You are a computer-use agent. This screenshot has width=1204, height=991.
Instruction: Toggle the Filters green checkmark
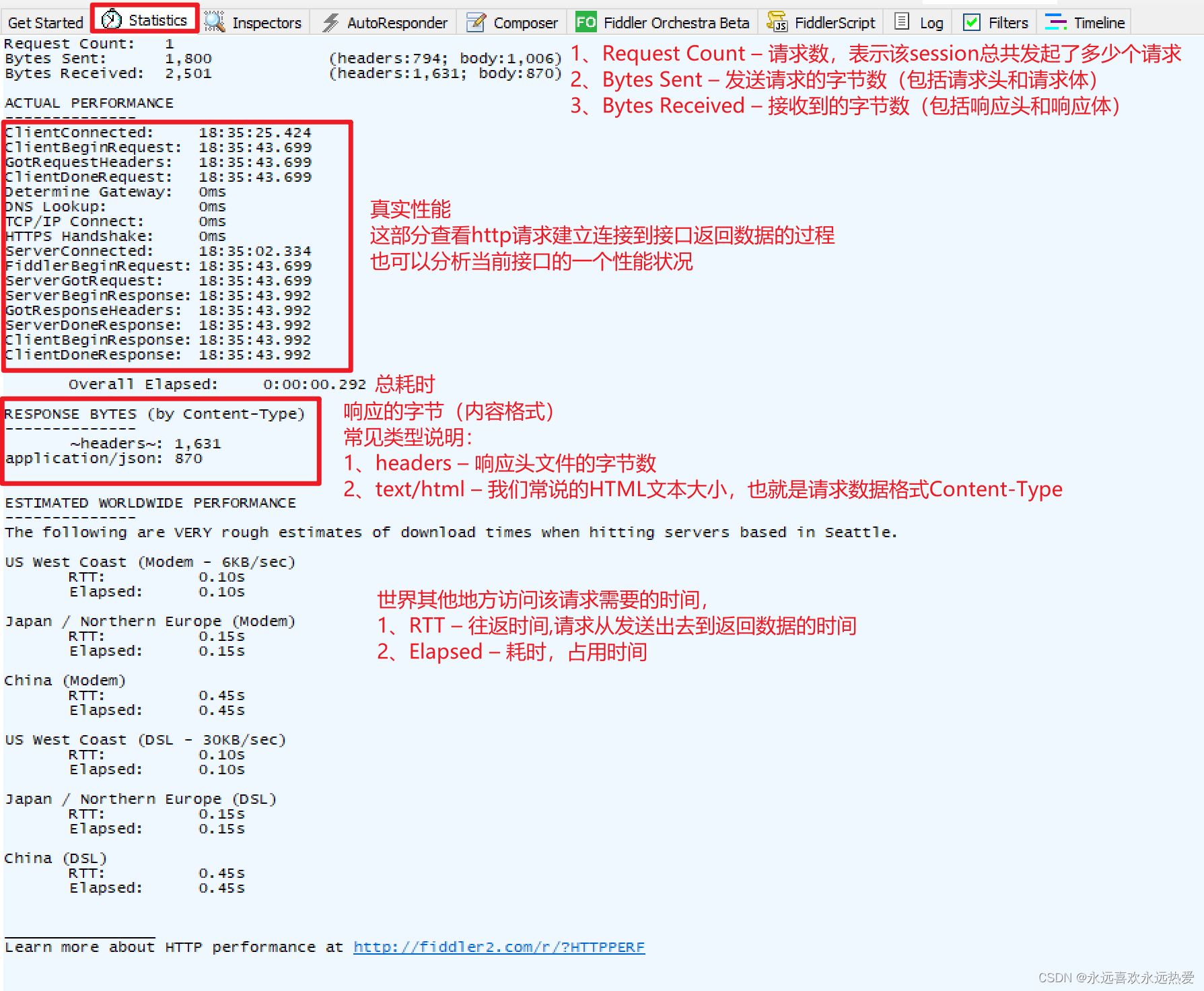(971, 21)
